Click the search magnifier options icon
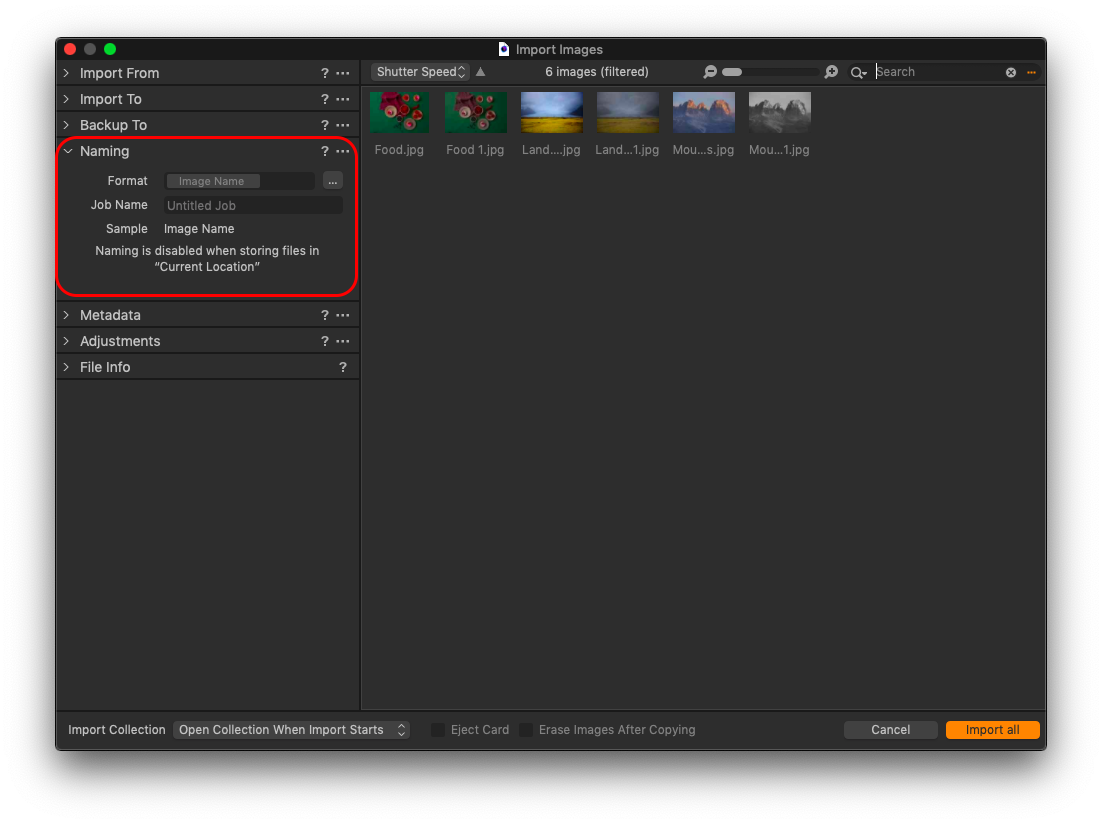The width and height of the screenshot is (1102, 824). coord(858,72)
